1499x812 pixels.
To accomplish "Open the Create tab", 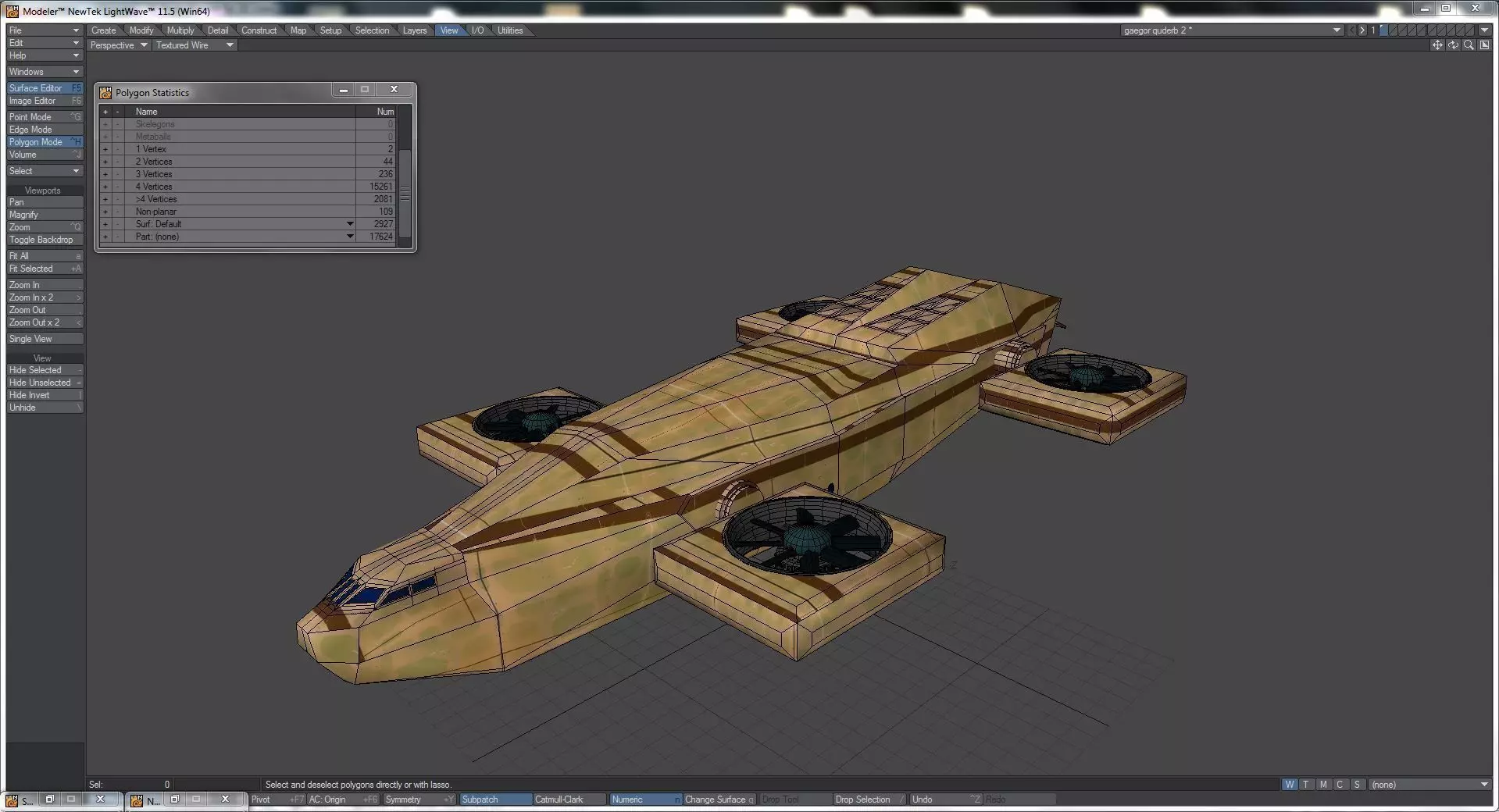I will point(103,30).
